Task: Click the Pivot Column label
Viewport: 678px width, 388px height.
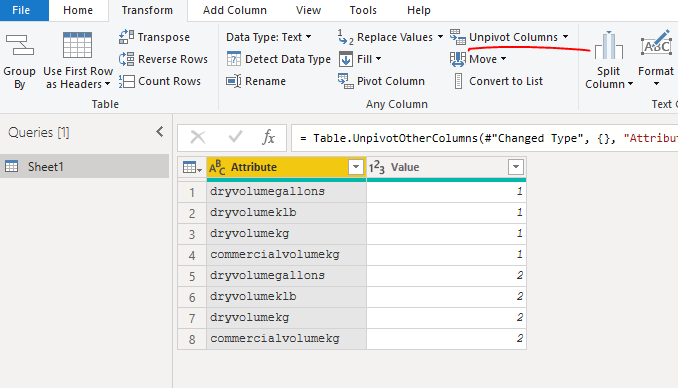Action: (391, 81)
